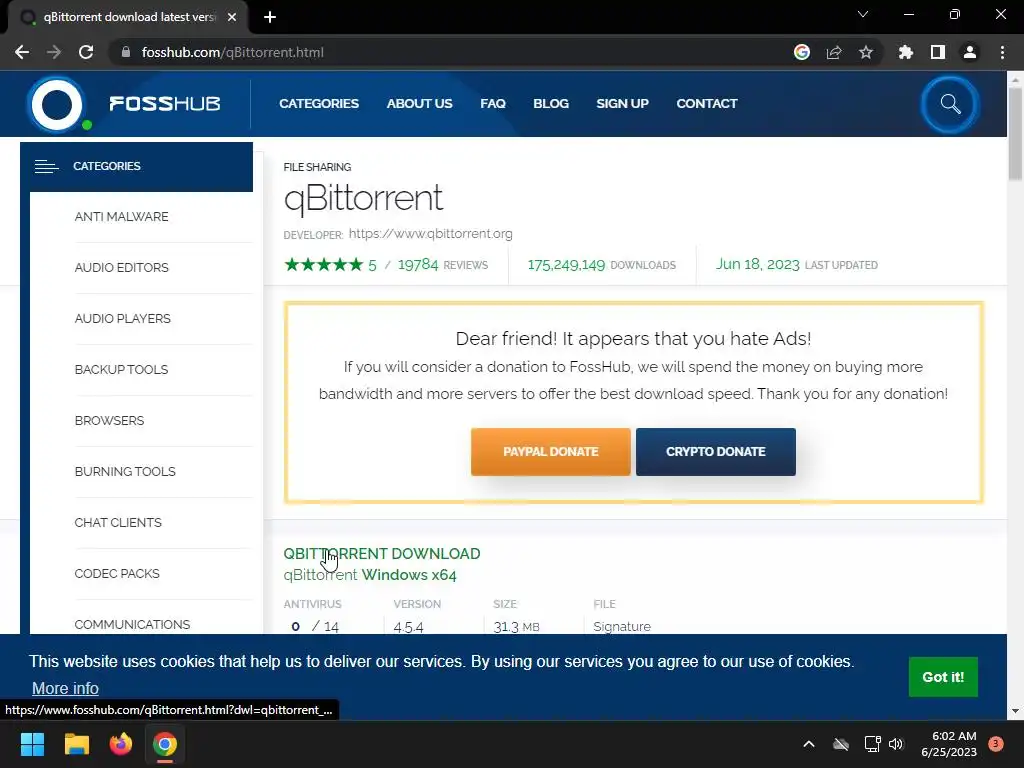Open the Extensions puzzle icon
Image resolution: width=1024 pixels, height=768 pixels.
pos(906,52)
